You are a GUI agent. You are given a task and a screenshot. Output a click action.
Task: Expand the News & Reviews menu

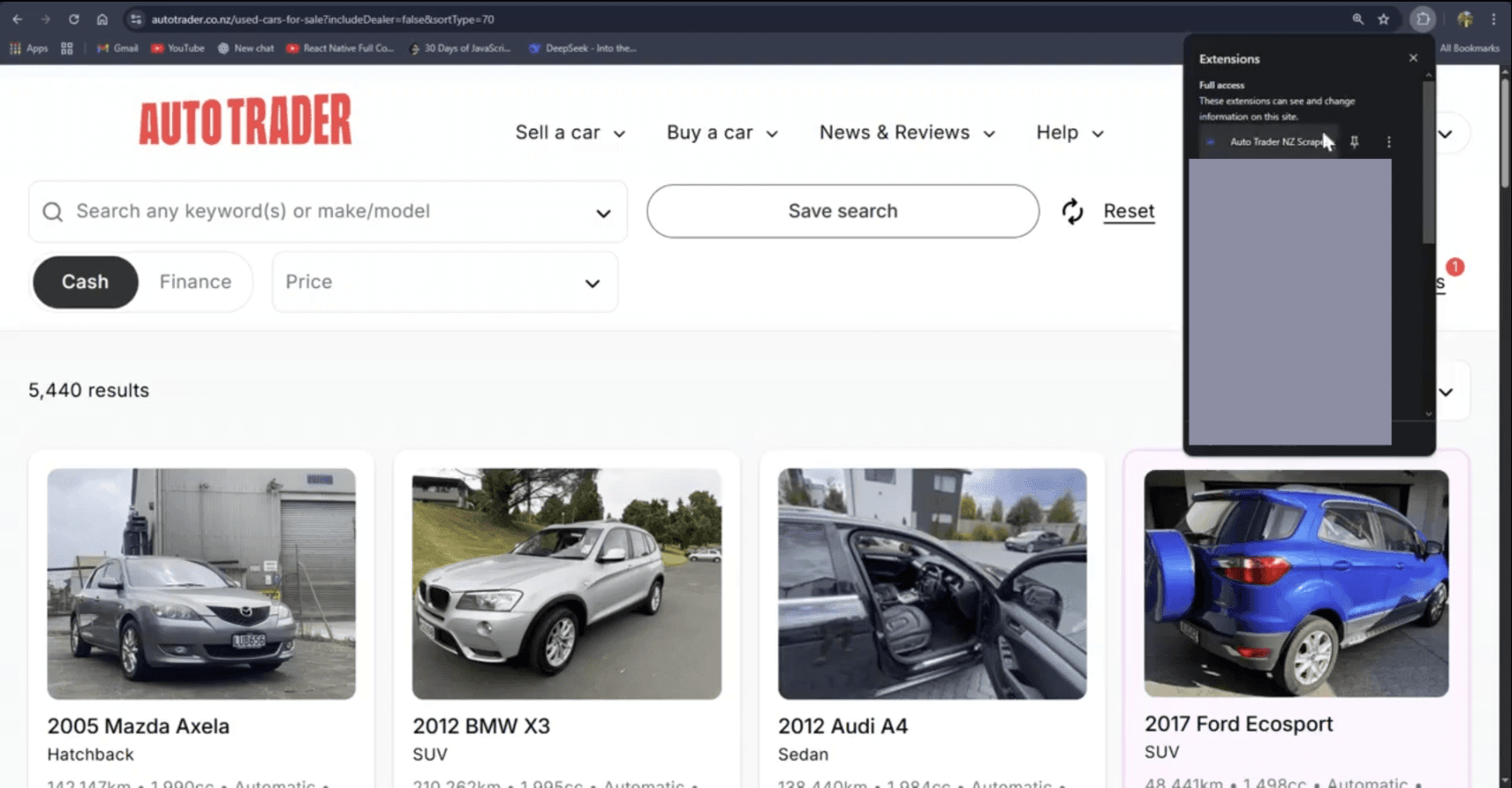[907, 133]
